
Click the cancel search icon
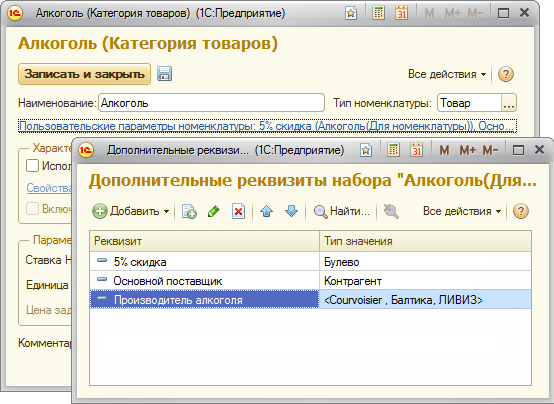tap(391, 211)
